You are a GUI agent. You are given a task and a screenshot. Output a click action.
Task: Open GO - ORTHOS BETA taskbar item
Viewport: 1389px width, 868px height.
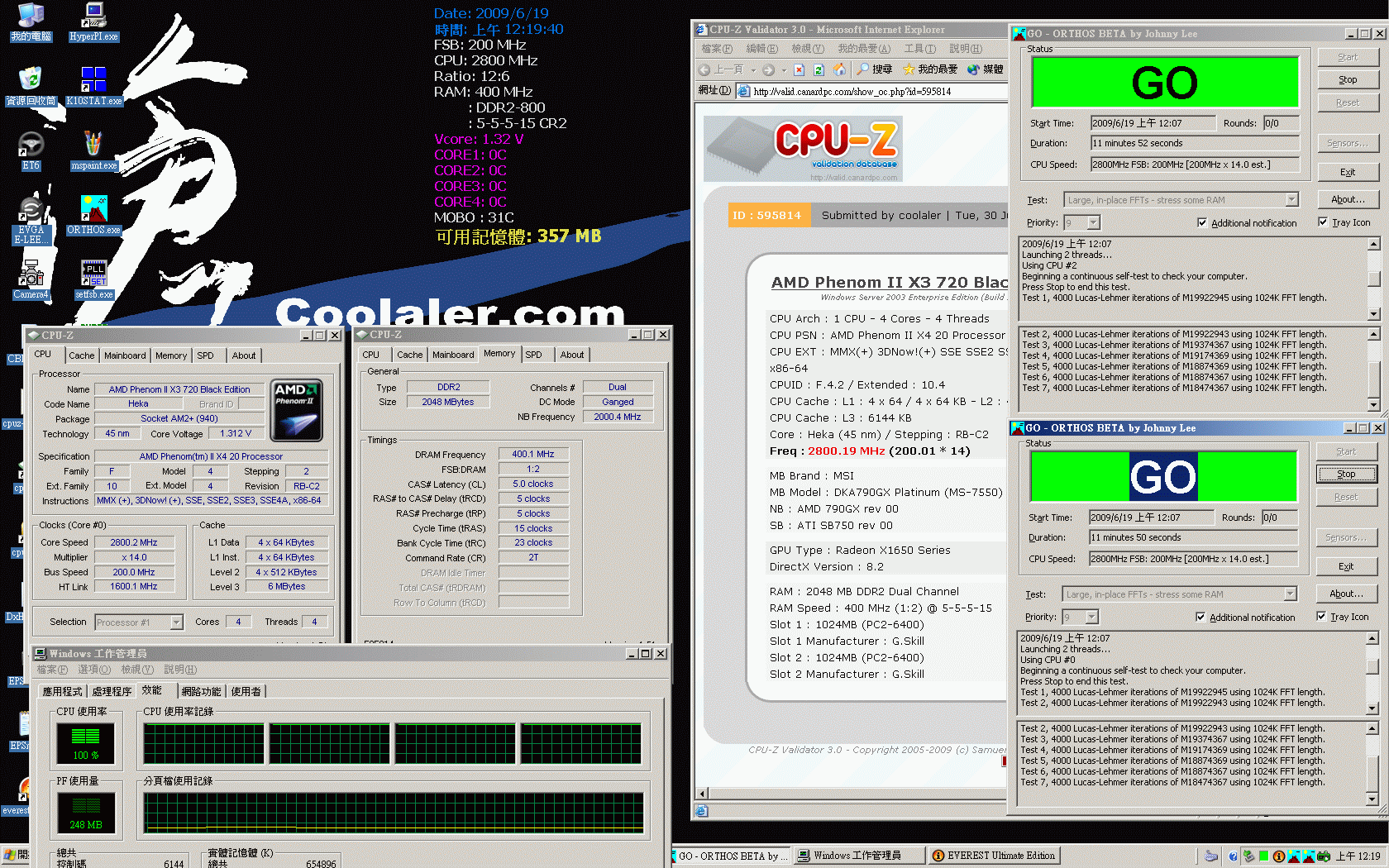(x=731, y=856)
